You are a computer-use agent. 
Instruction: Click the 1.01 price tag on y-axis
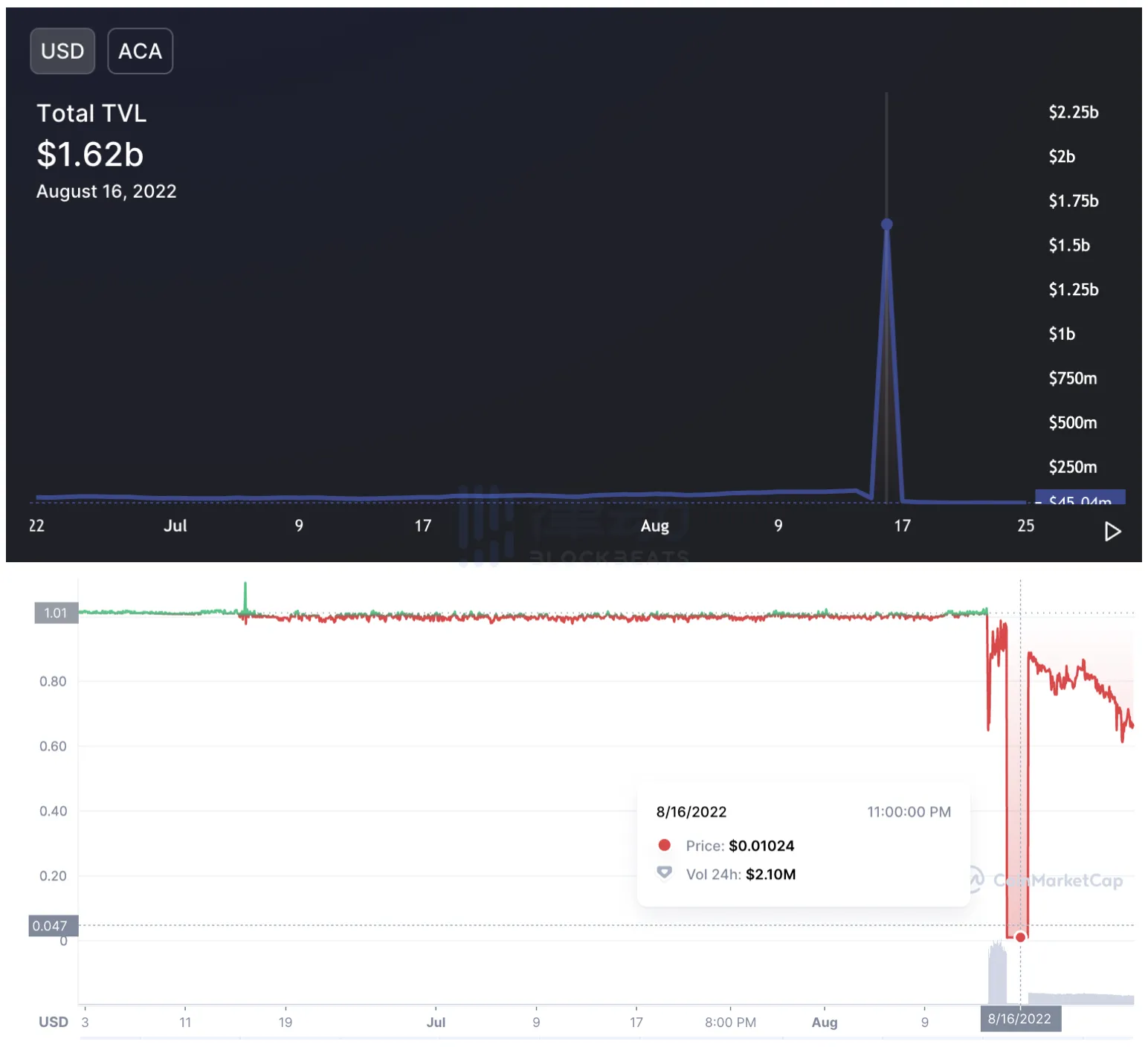[x=56, y=613]
